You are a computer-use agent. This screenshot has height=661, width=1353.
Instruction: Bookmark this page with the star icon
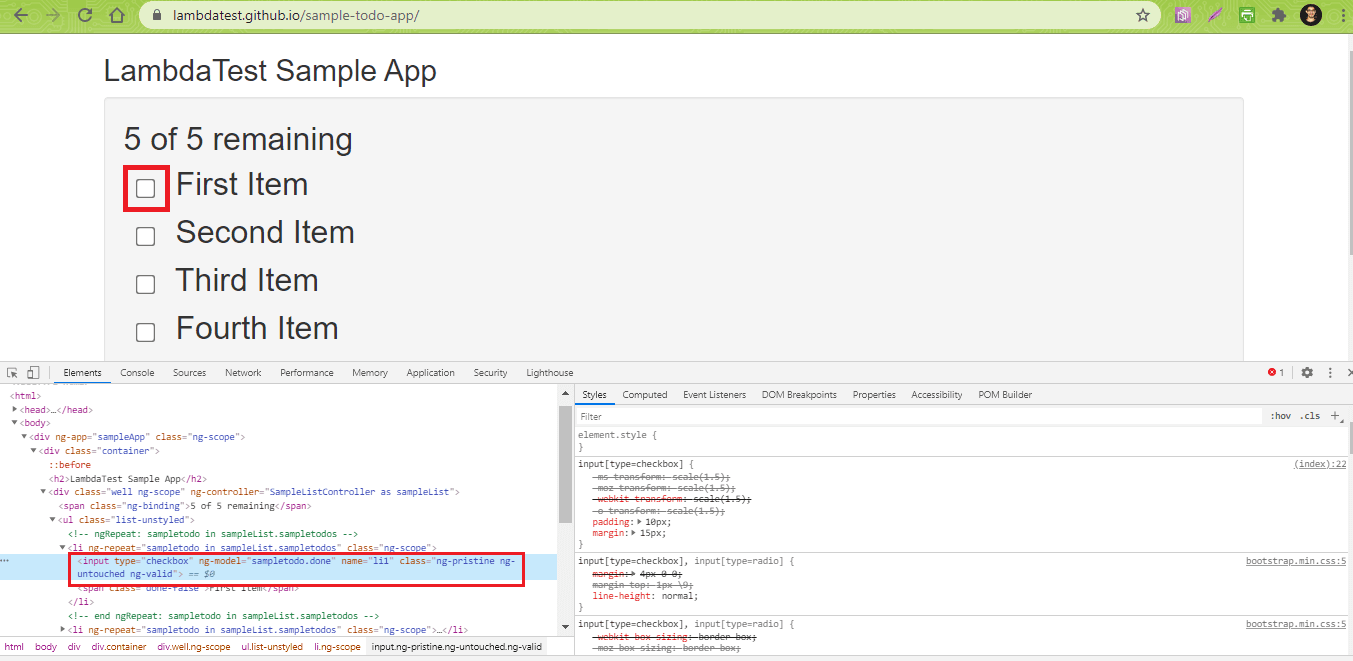[x=1142, y=16]
